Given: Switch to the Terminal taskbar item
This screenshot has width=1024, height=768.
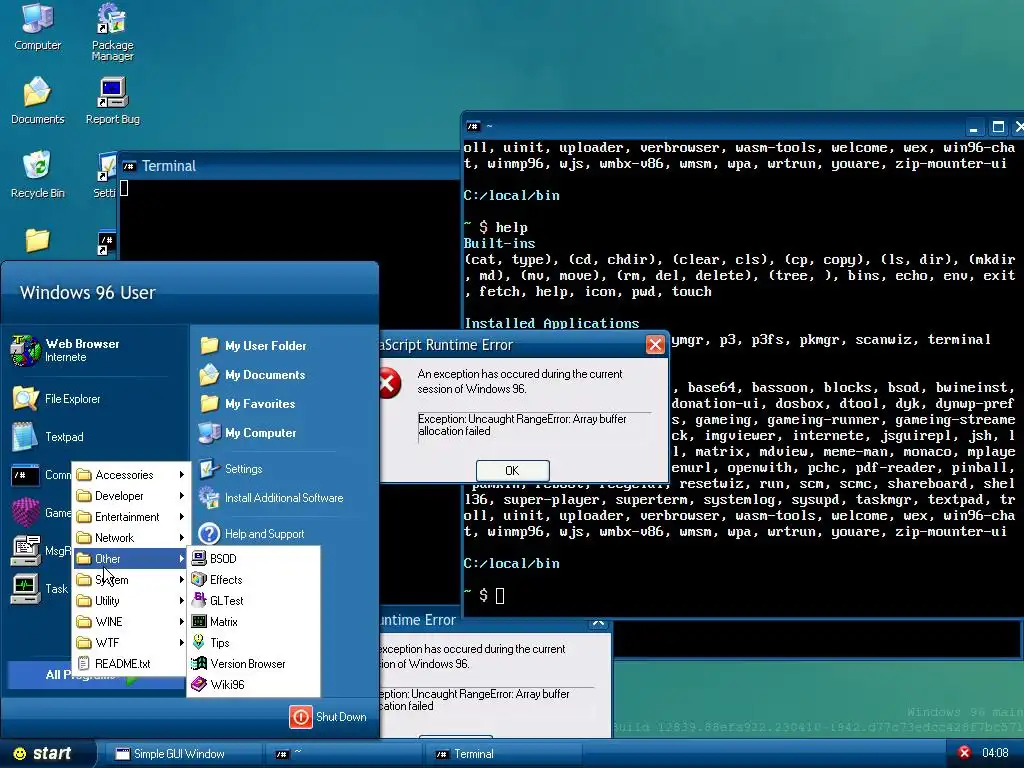Looking at the screenshot, I should (x=504, y=754).
